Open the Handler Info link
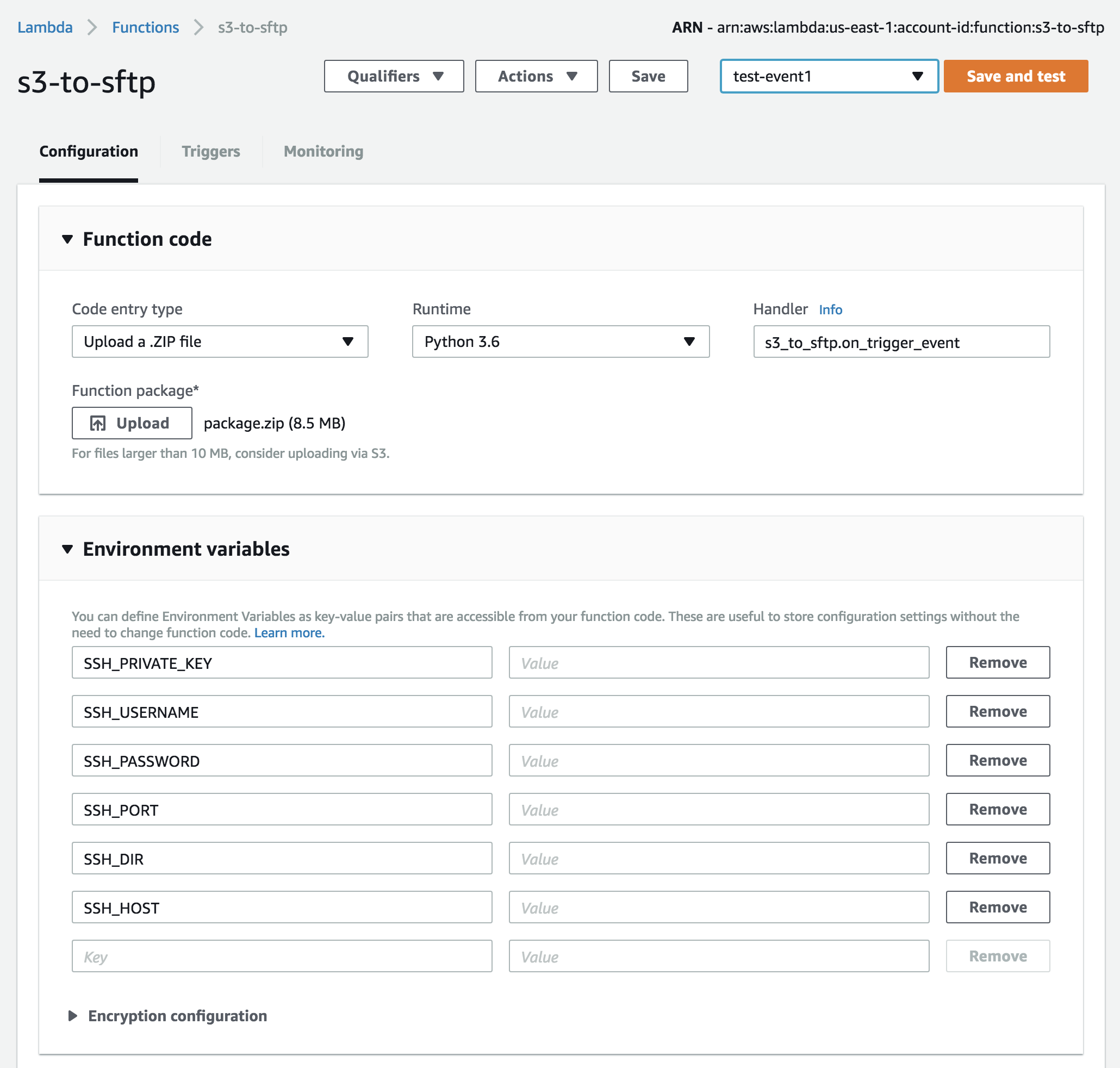1120x1068 pixels. click(x=830, y=310)
